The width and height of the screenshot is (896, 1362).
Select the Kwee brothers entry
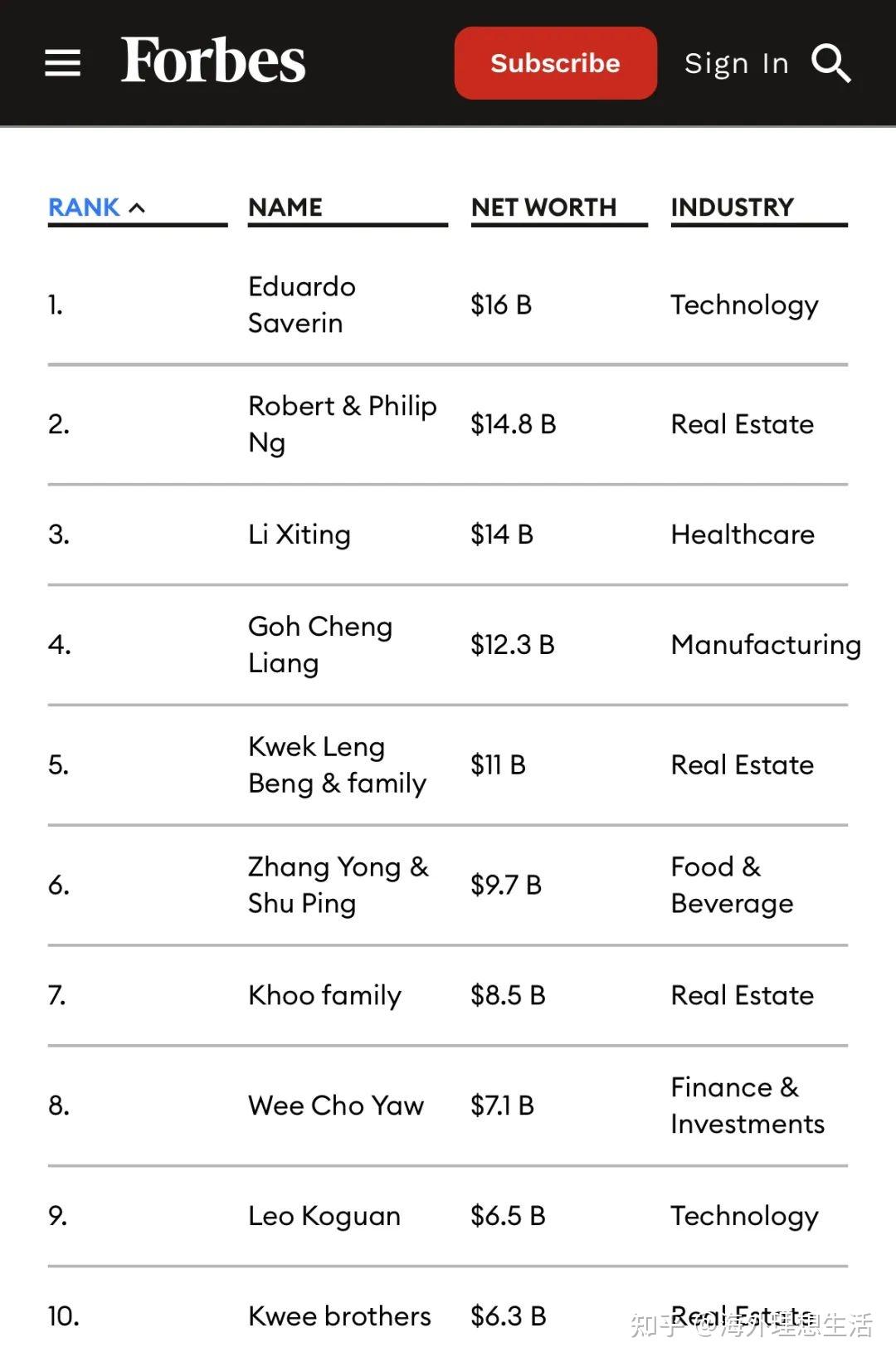(x=339, y=1316)
